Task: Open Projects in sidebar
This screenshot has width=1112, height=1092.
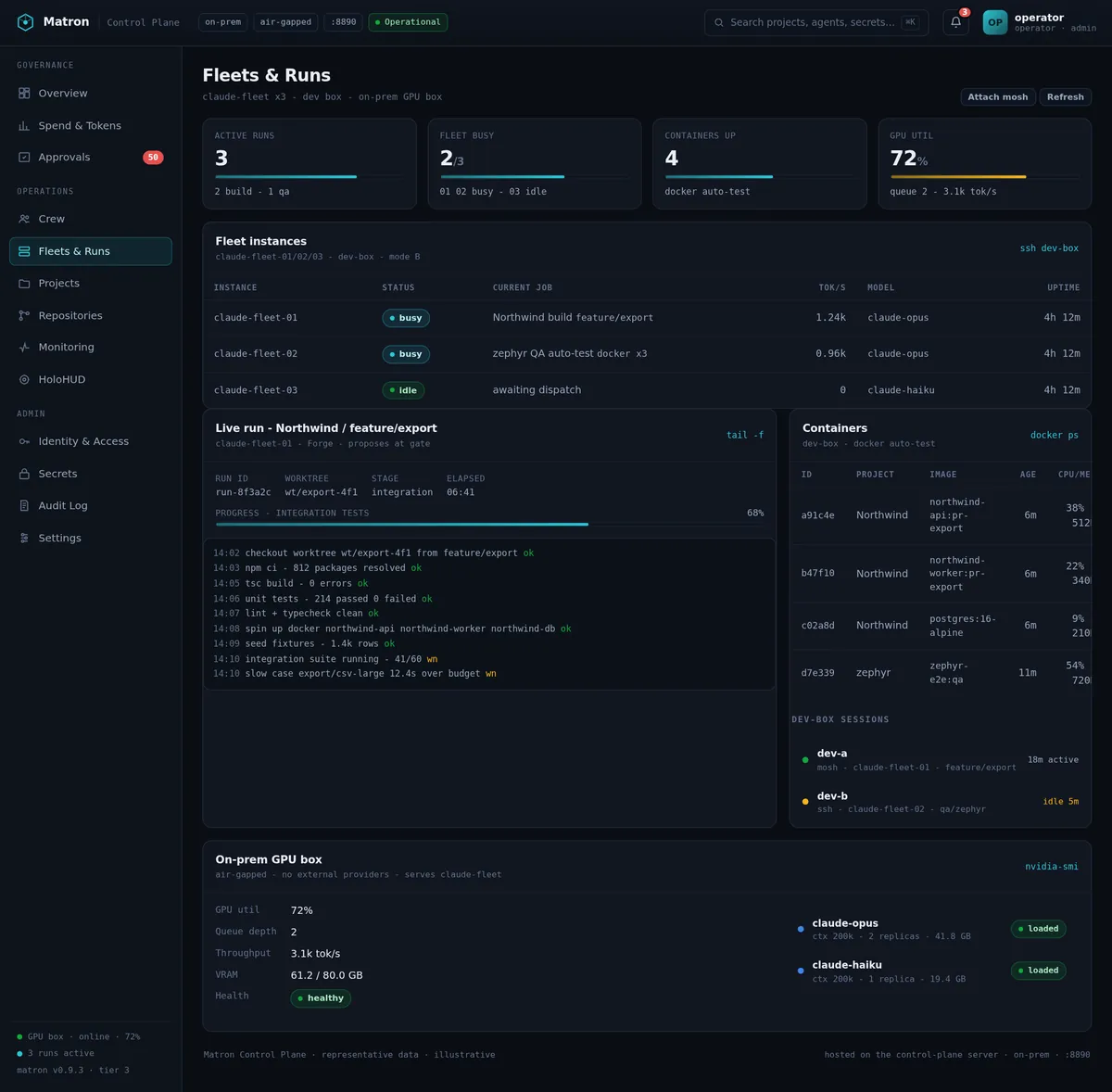Action: coord(91,284)
